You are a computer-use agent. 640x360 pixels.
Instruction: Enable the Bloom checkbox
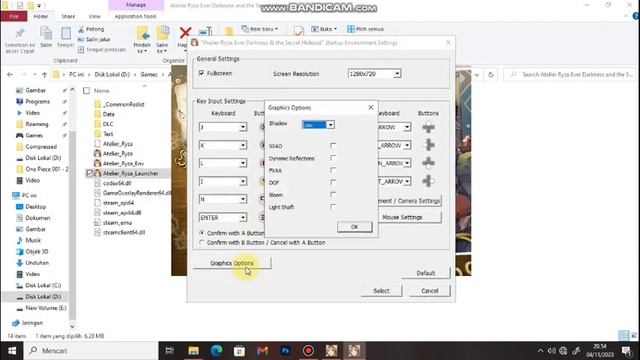[333, 195]
